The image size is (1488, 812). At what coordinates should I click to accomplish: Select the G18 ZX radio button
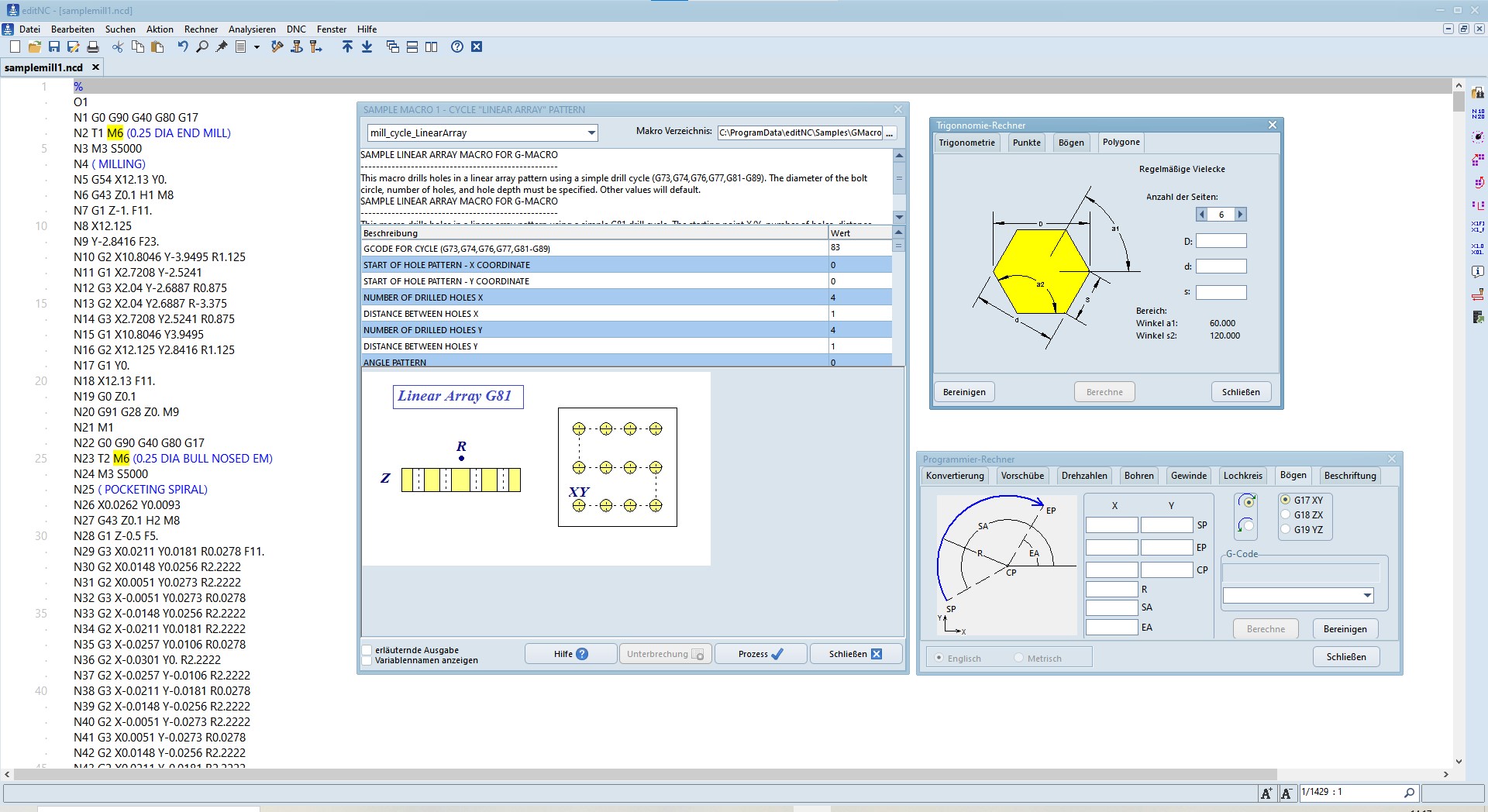point(1285,514)
